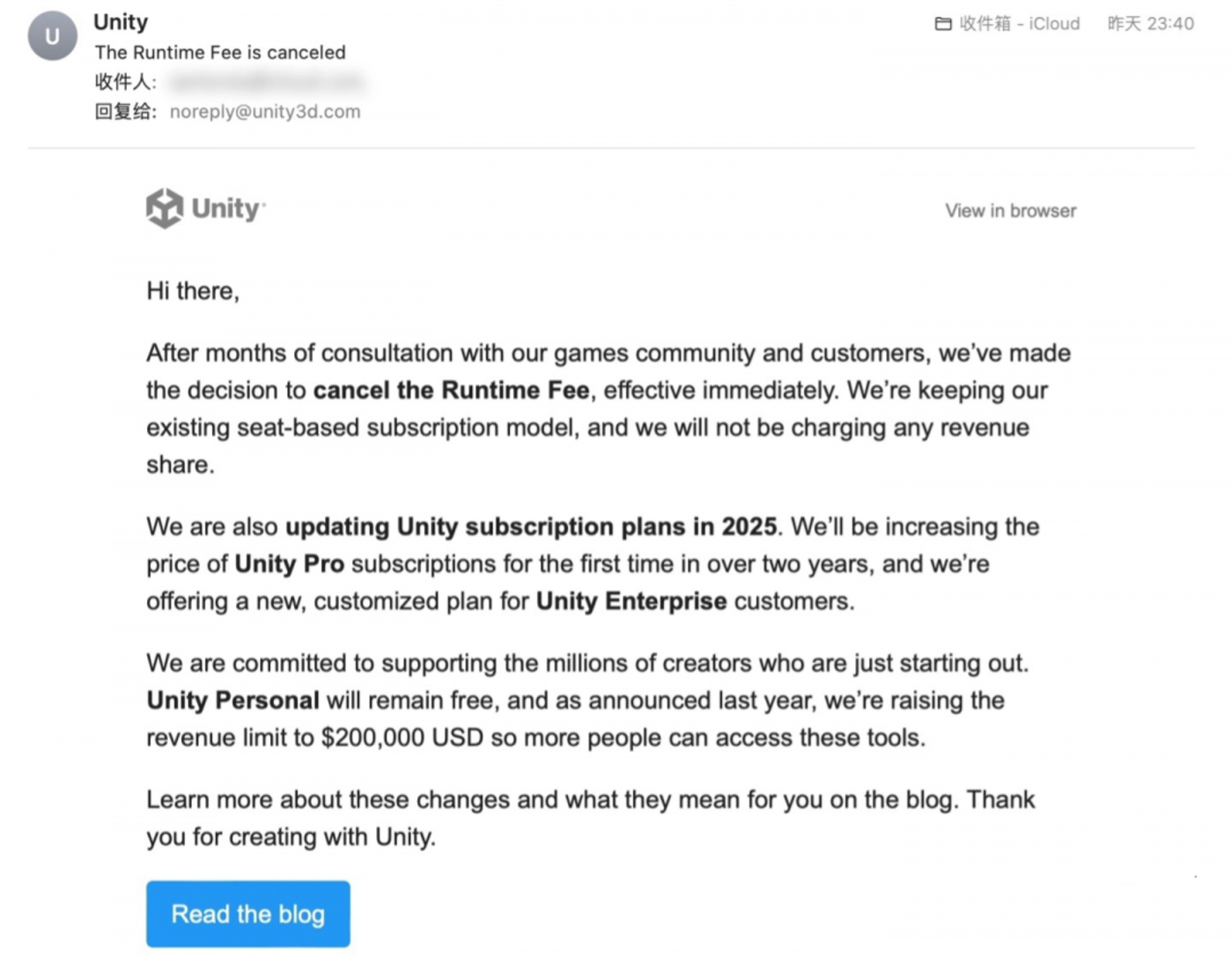Click the bold "cancel the Runtime Fee" text
The height and width of the screenshot is (957, 1232).
451,390
